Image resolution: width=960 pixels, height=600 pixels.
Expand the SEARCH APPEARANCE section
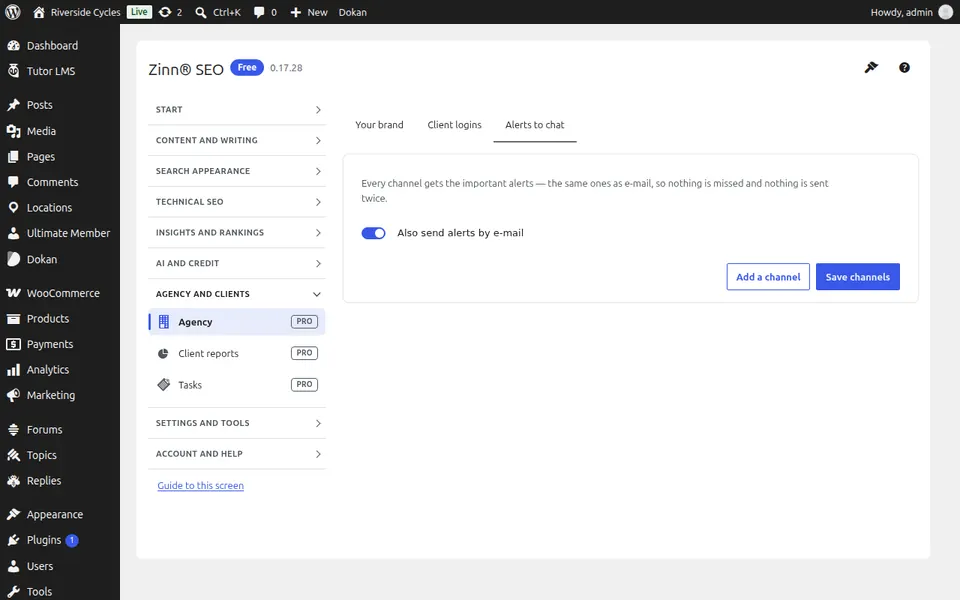click(237, 171)
